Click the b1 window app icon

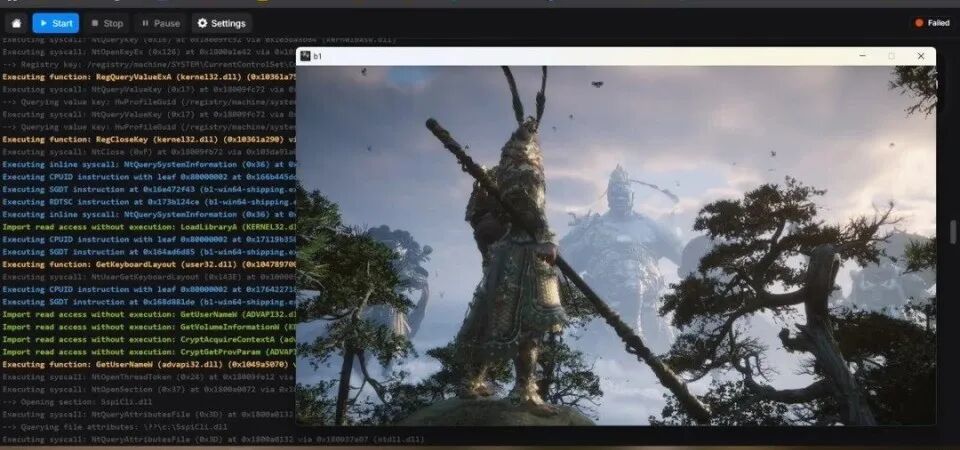pyautogui.click(x=305, y=56)
